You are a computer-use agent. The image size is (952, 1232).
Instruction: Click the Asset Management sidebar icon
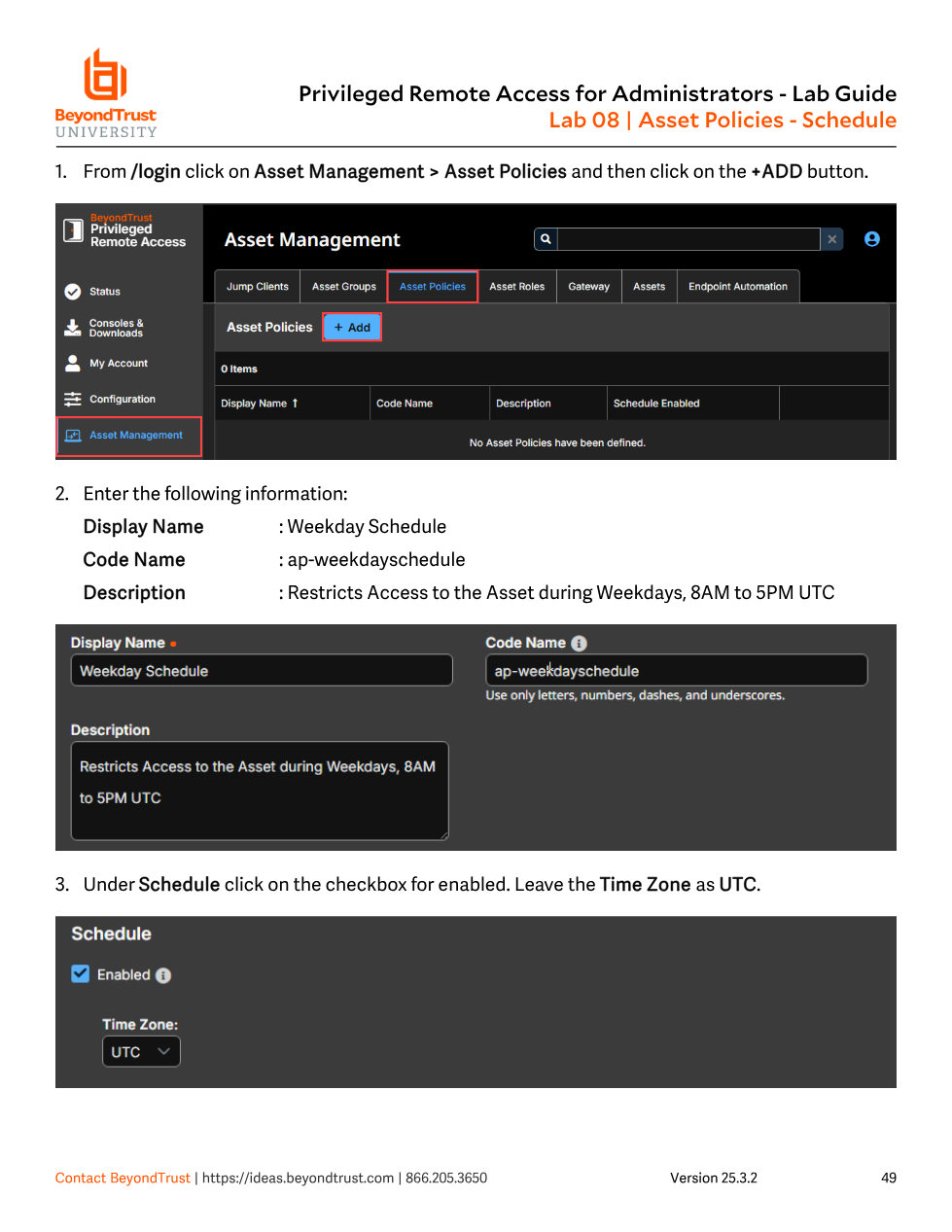[x=73, y=436]
